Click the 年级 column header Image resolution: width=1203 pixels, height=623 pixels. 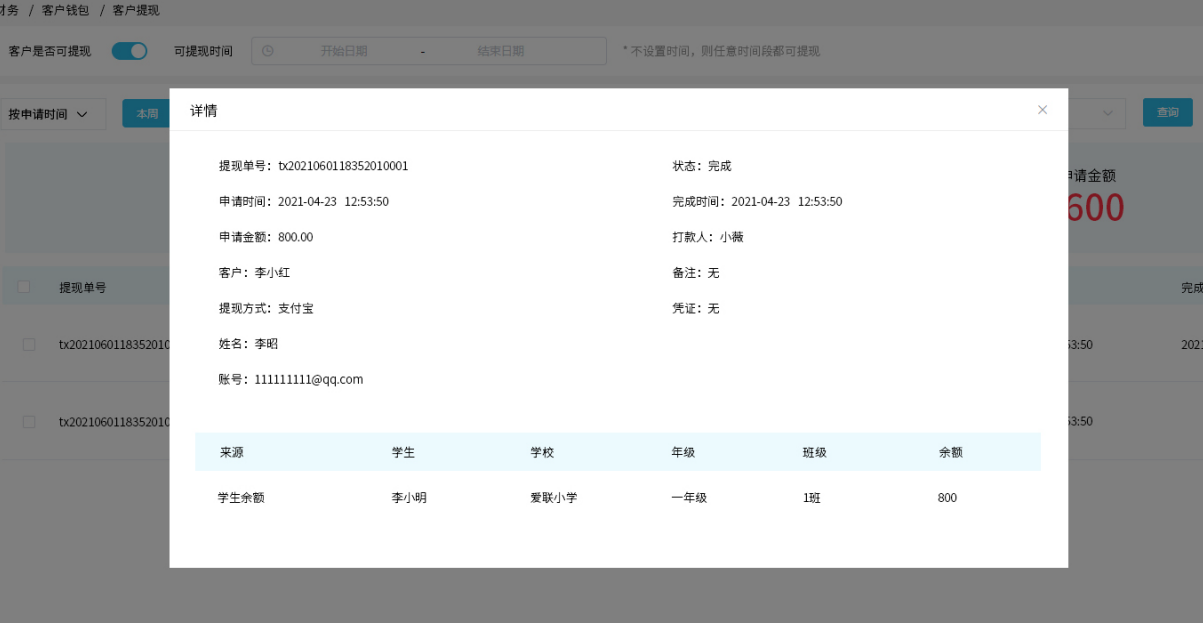[683, 453]
